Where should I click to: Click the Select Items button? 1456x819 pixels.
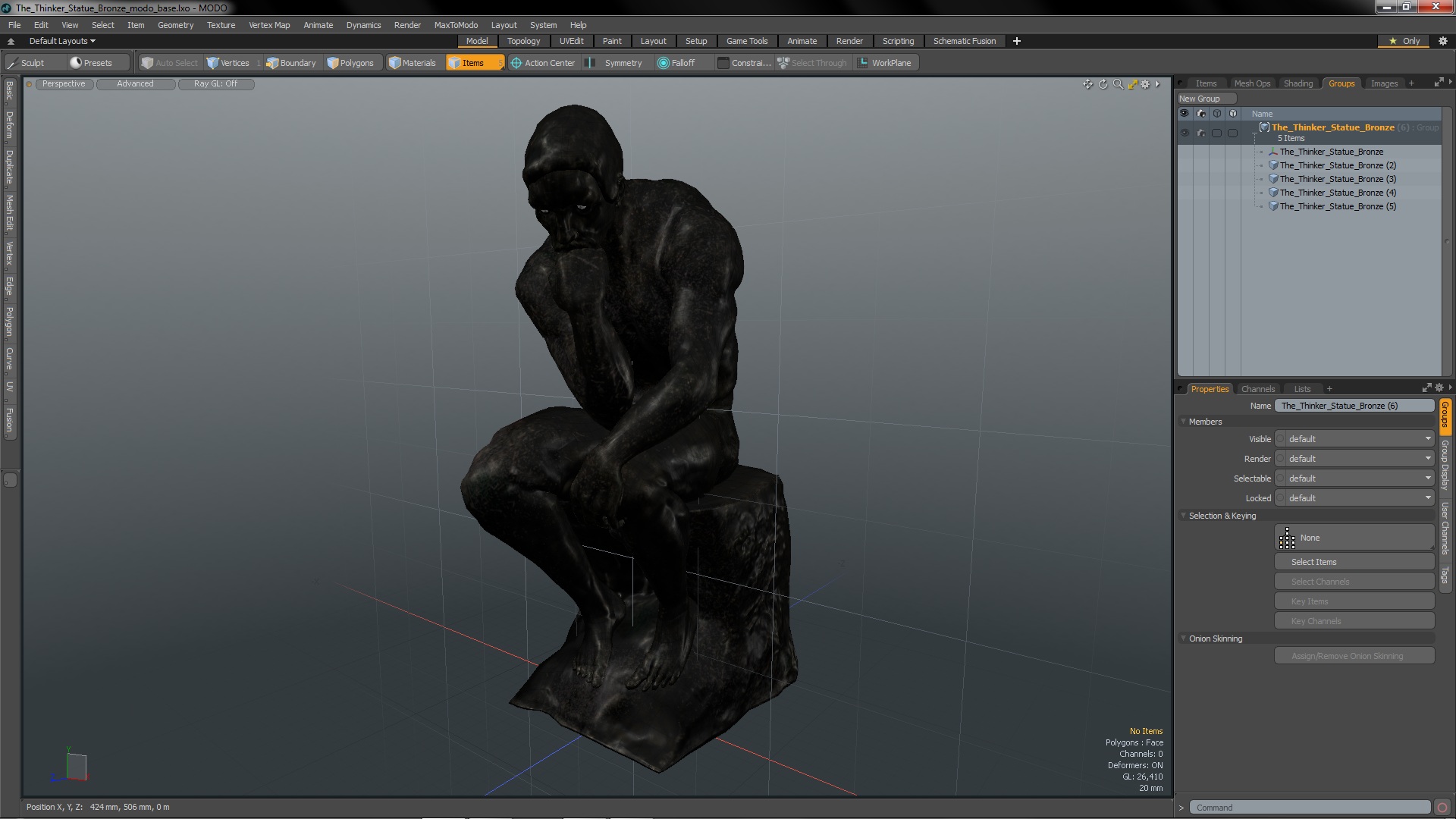pos(1354,562)
